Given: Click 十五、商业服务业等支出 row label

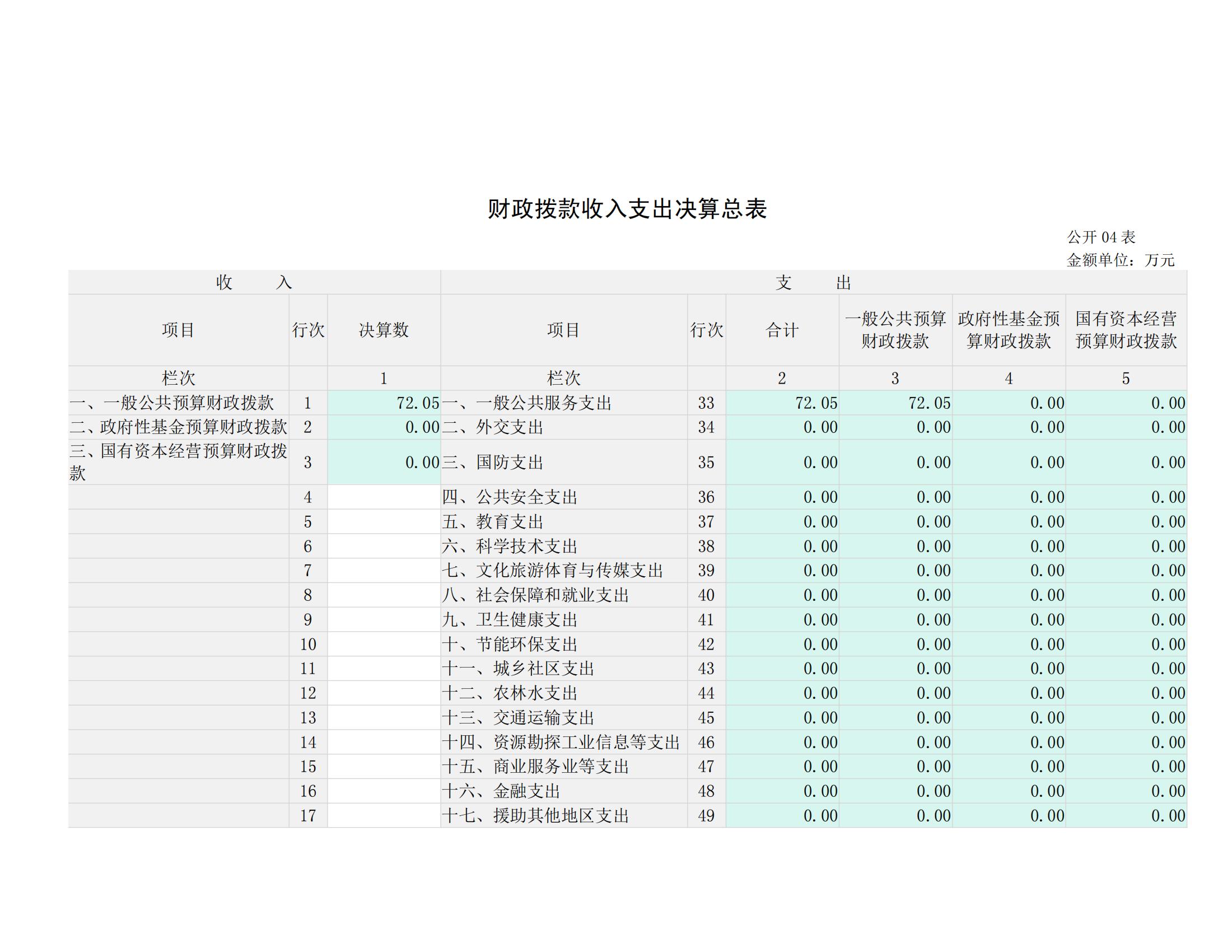Looking at the screenshot, I should tap(535, 767).
